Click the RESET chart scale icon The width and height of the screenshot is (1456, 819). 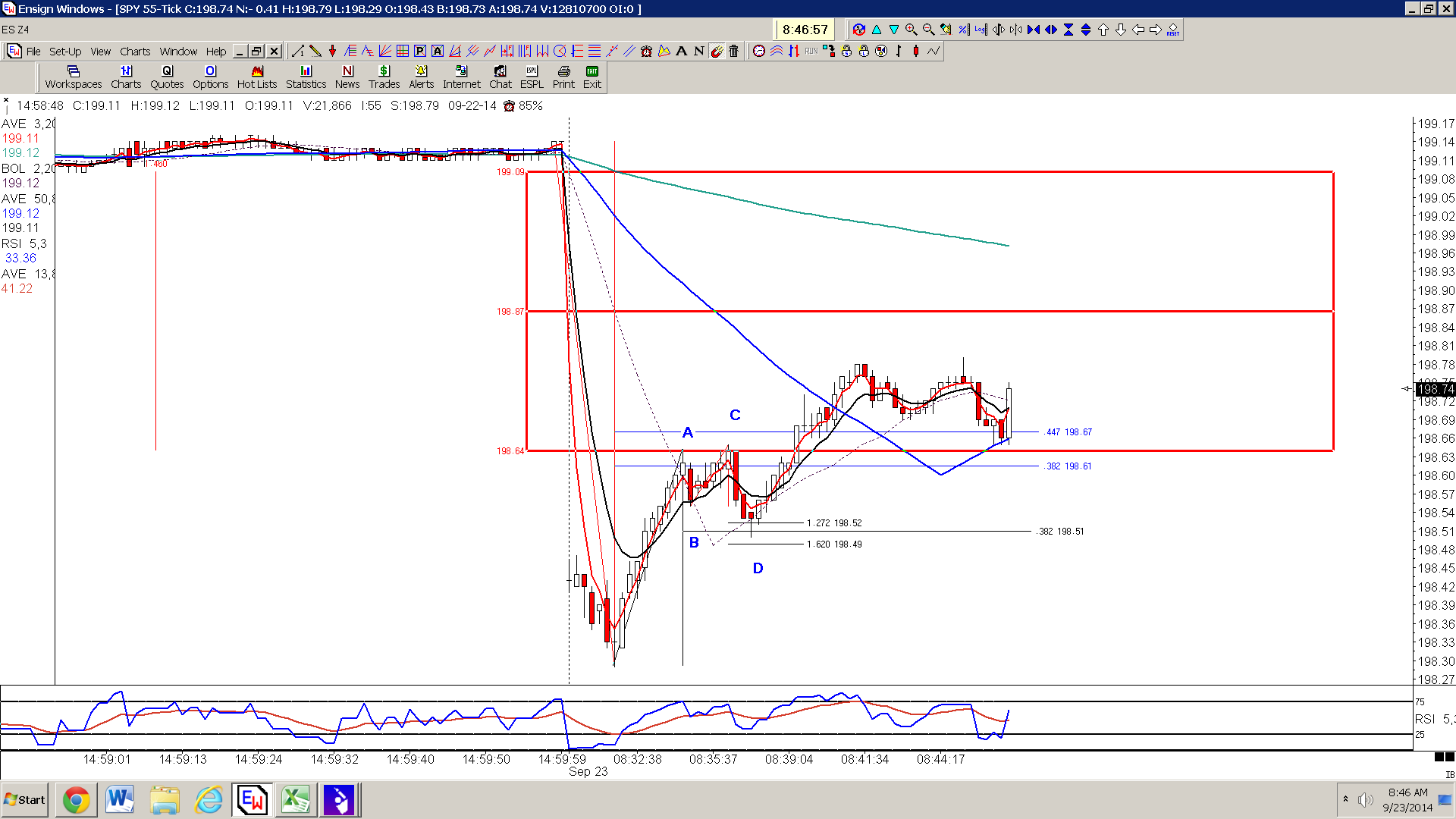point(1172,30)
